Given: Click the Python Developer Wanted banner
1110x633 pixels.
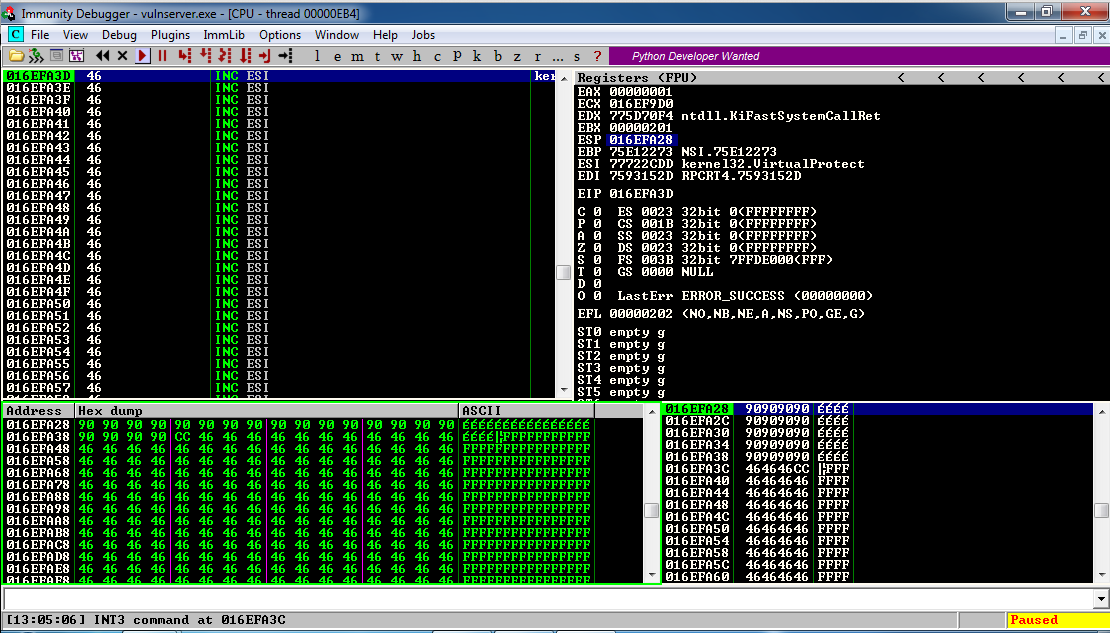Looking at the screenshot, I should tap(696, 56).
